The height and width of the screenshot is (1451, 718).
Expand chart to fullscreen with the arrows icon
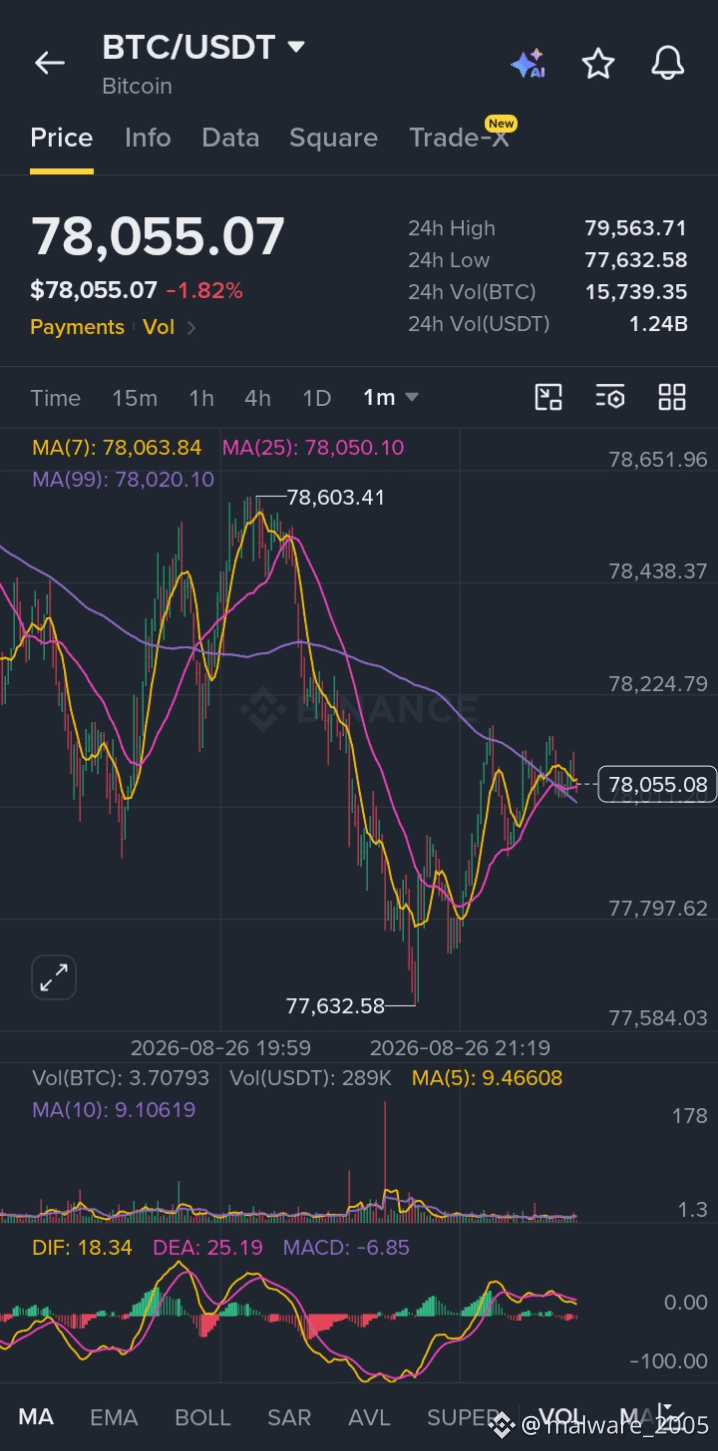point(53,978)
